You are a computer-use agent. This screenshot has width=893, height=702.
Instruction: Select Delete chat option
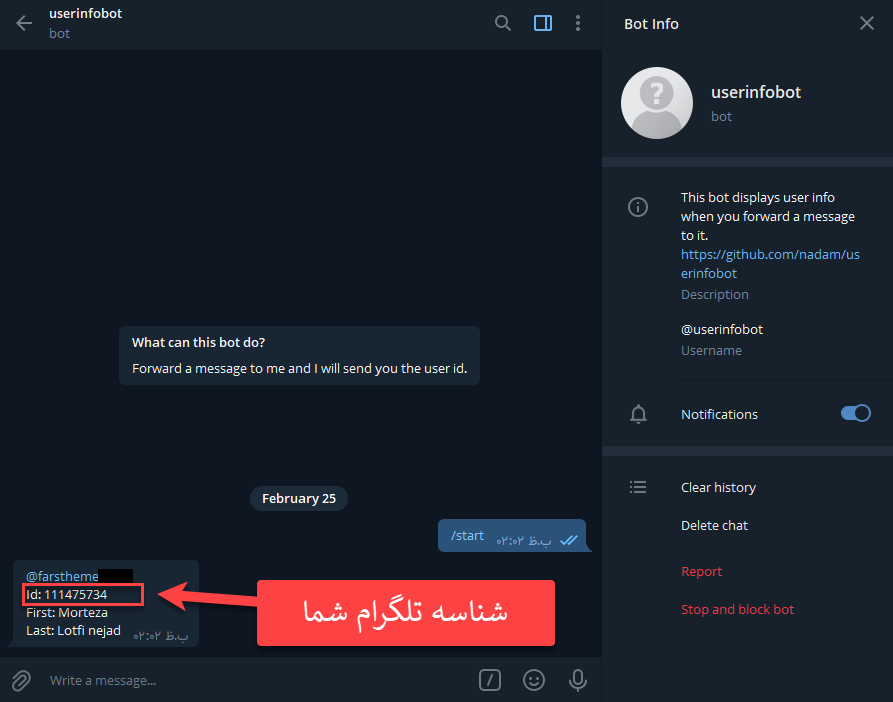(x=714, y=526)
